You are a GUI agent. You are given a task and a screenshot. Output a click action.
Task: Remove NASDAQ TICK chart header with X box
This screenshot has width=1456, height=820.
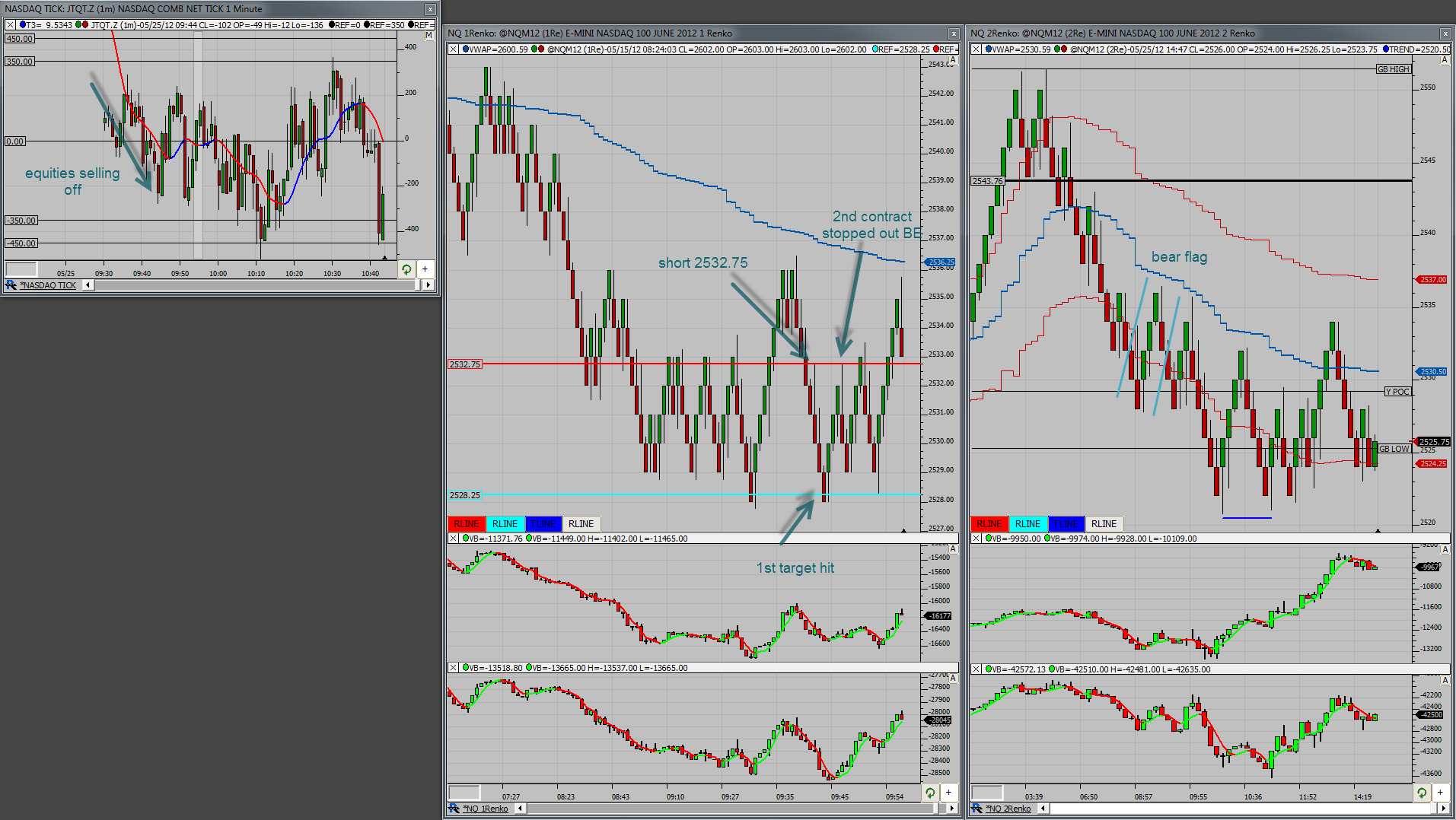(11, 25)
